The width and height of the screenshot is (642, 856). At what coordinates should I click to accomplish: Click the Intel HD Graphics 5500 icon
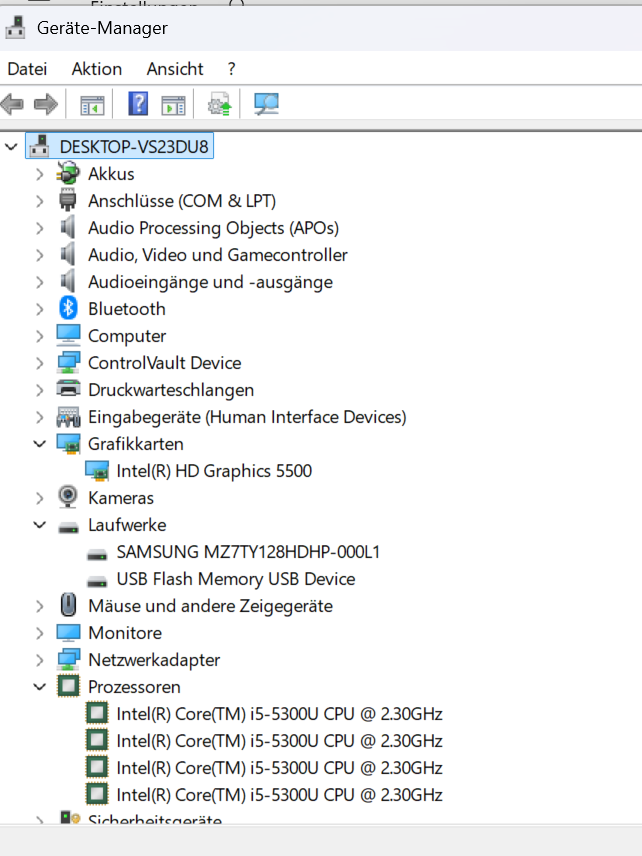97,471
